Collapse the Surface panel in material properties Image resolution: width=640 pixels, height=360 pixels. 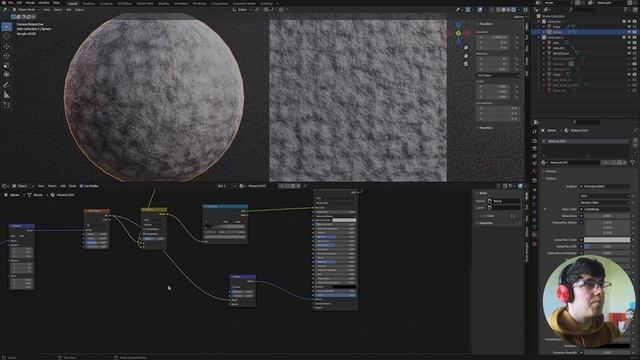(550, 179)
